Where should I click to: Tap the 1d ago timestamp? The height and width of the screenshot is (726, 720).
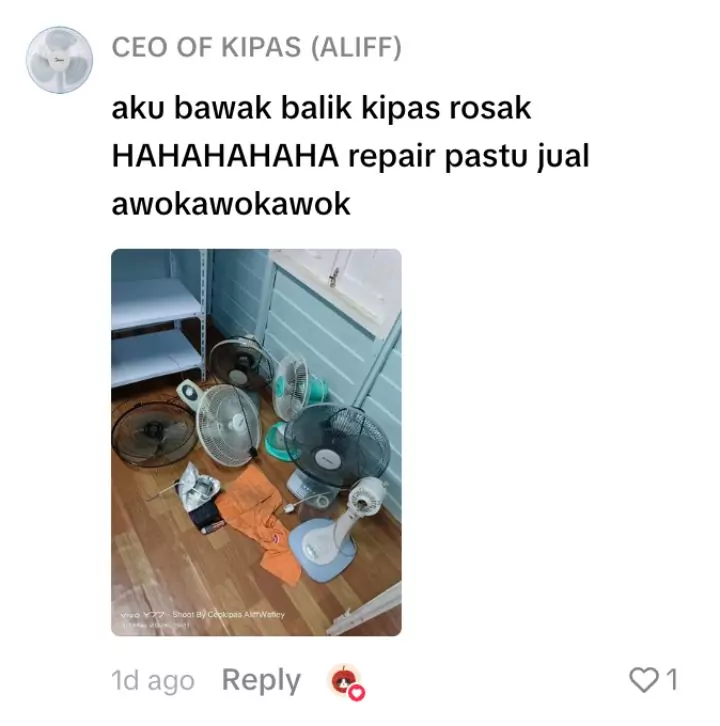153,681
